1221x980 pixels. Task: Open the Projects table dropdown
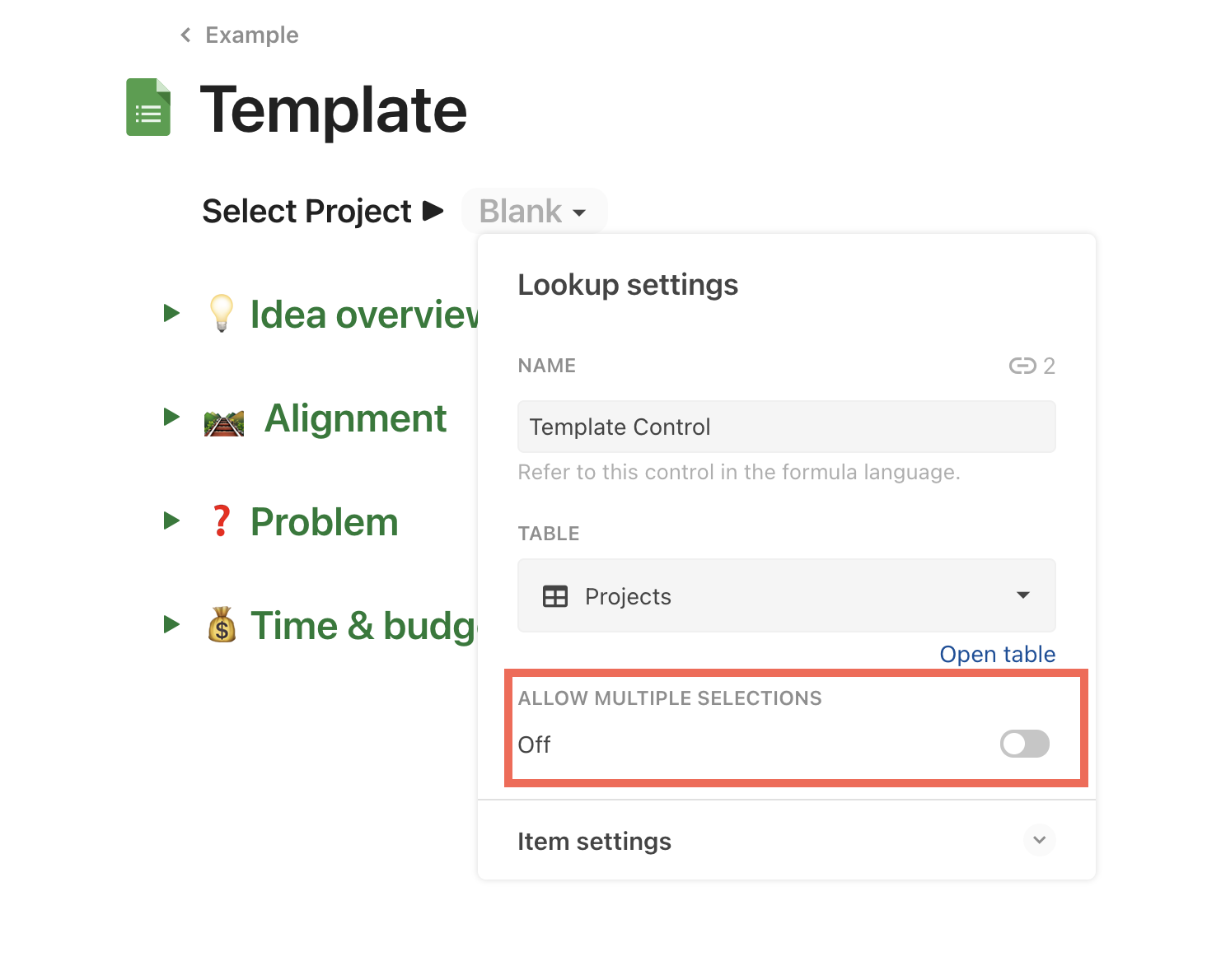point(1022,595)
